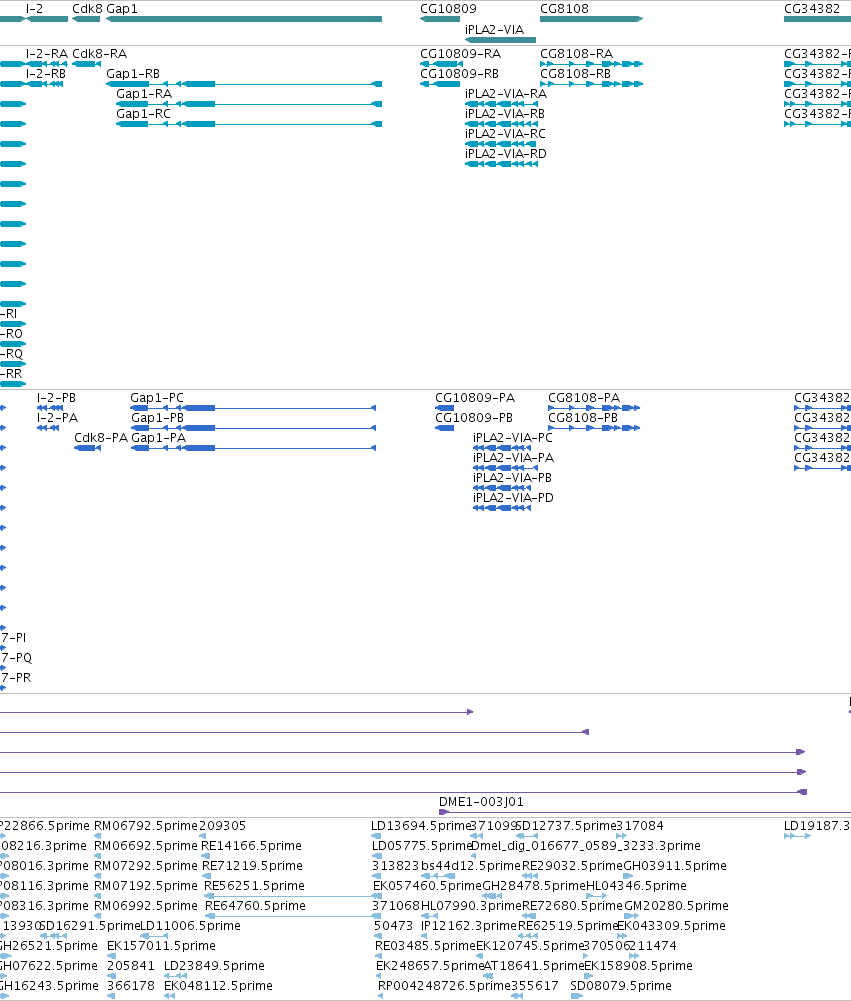Click the Gap1-PC protein label
The height and width of the screenshot is (1001, 851).
click(x=157, y=398)
